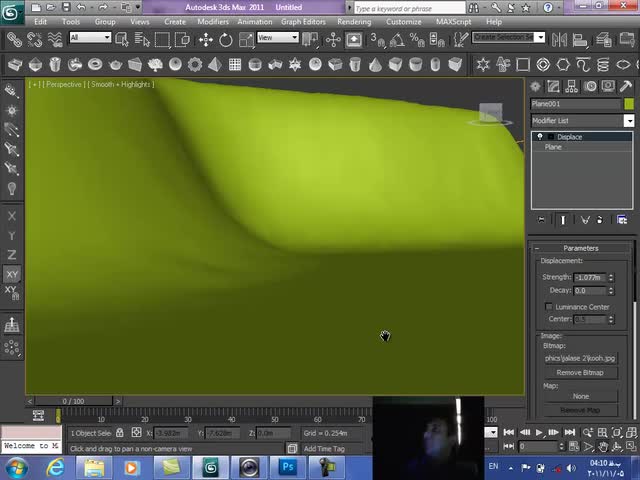Toggle the 3D Snaps button
Screen dimensions: 640x480
click(378, 40)
